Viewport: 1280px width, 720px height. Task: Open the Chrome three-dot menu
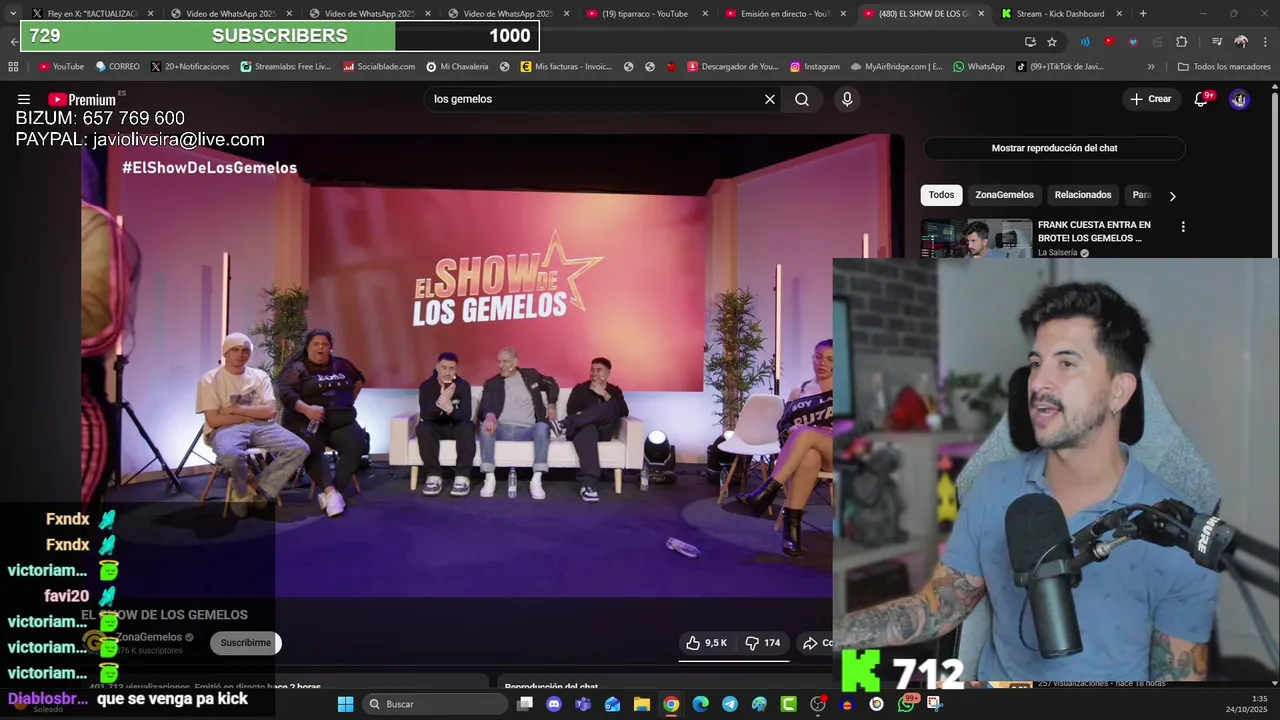[1264, 42]
